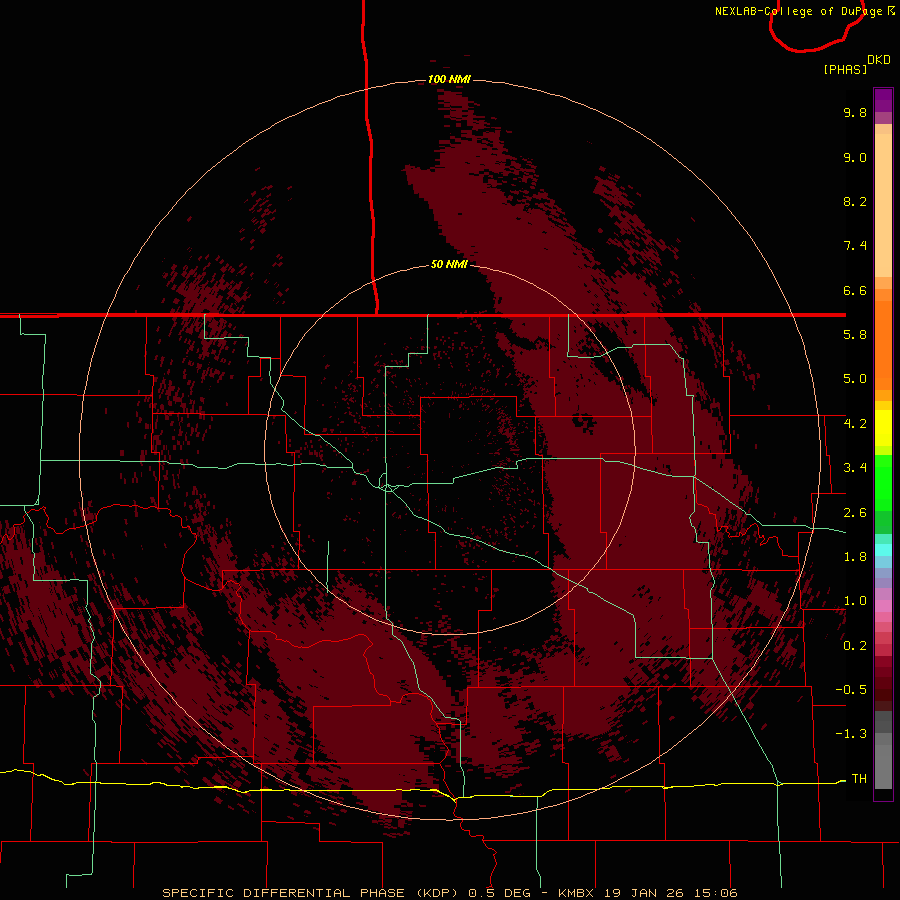Click the purple top segment of color bar
Viewport: 900px width, 900px height.
coord(883,100)
